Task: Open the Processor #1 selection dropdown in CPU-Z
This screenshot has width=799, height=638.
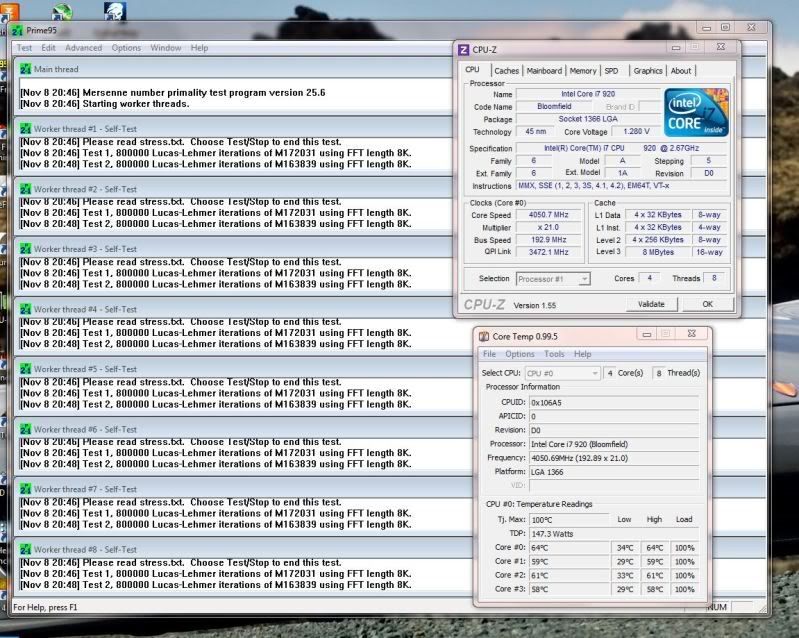Action: click(553, 279)
